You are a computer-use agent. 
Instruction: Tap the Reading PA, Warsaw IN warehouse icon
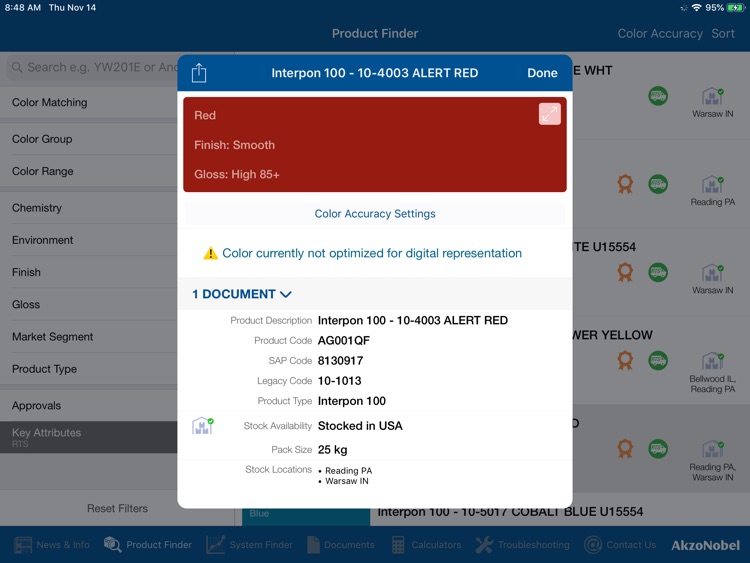712,449
